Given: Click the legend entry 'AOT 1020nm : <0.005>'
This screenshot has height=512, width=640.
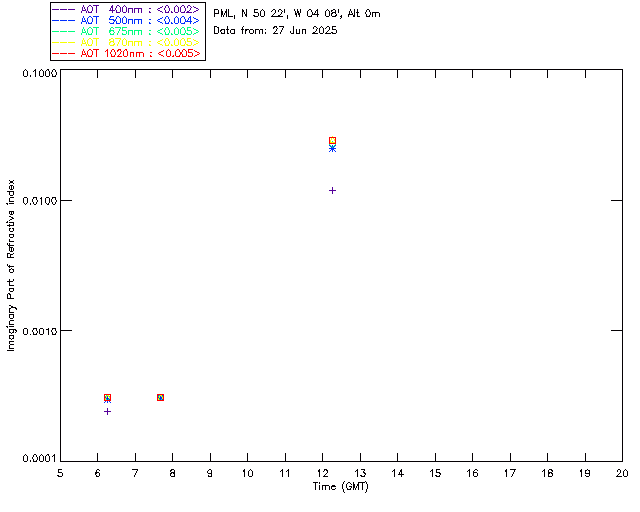Looking at the screenshot, I should point(126,53).
